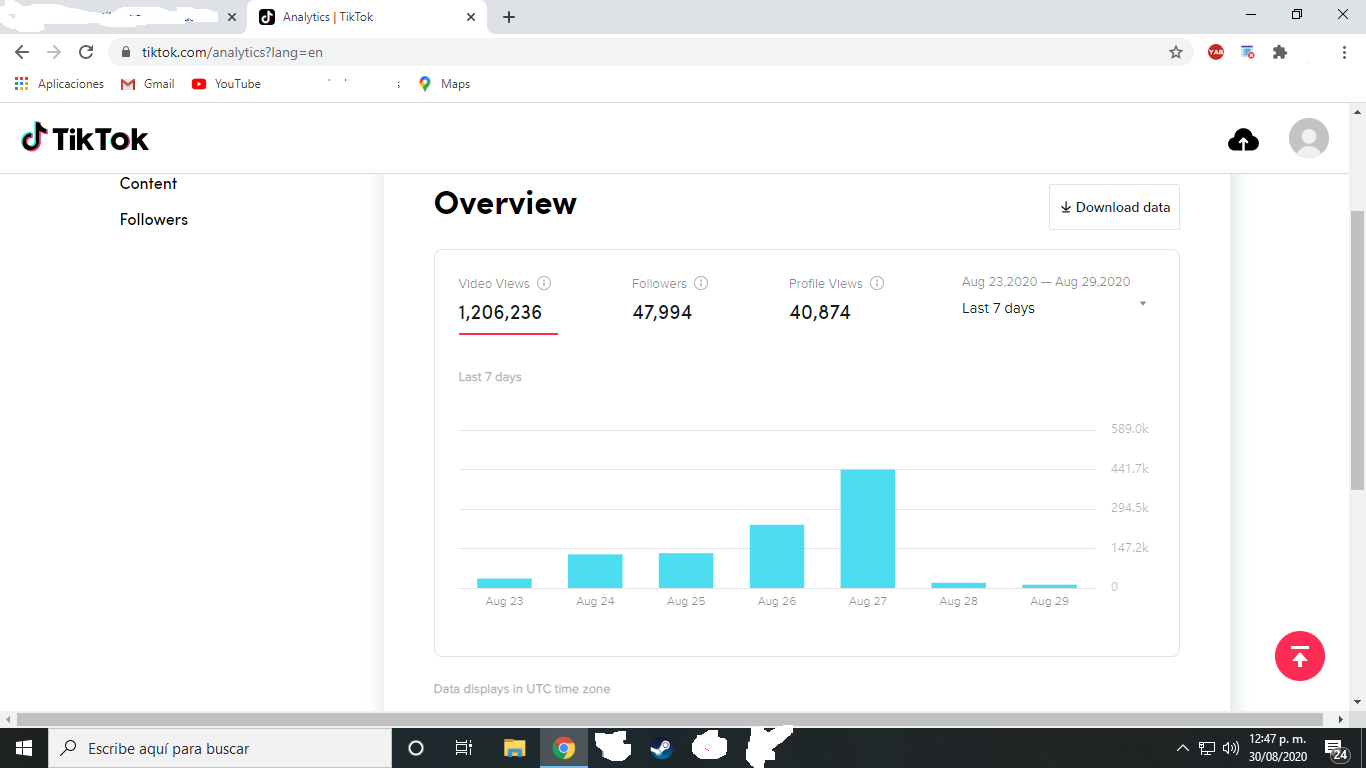Viewport: 1366px width, 768px height.
Task: Open the notification center icon
Action: [1335, 748]
